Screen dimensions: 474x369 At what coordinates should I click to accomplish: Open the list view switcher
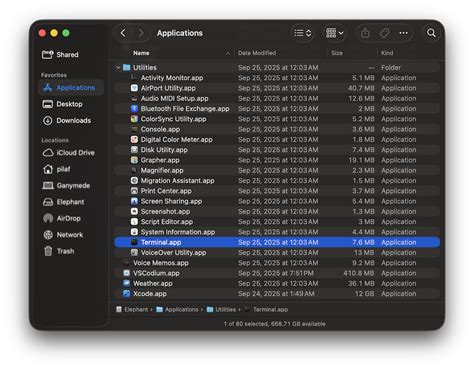[x=302, y=33]
